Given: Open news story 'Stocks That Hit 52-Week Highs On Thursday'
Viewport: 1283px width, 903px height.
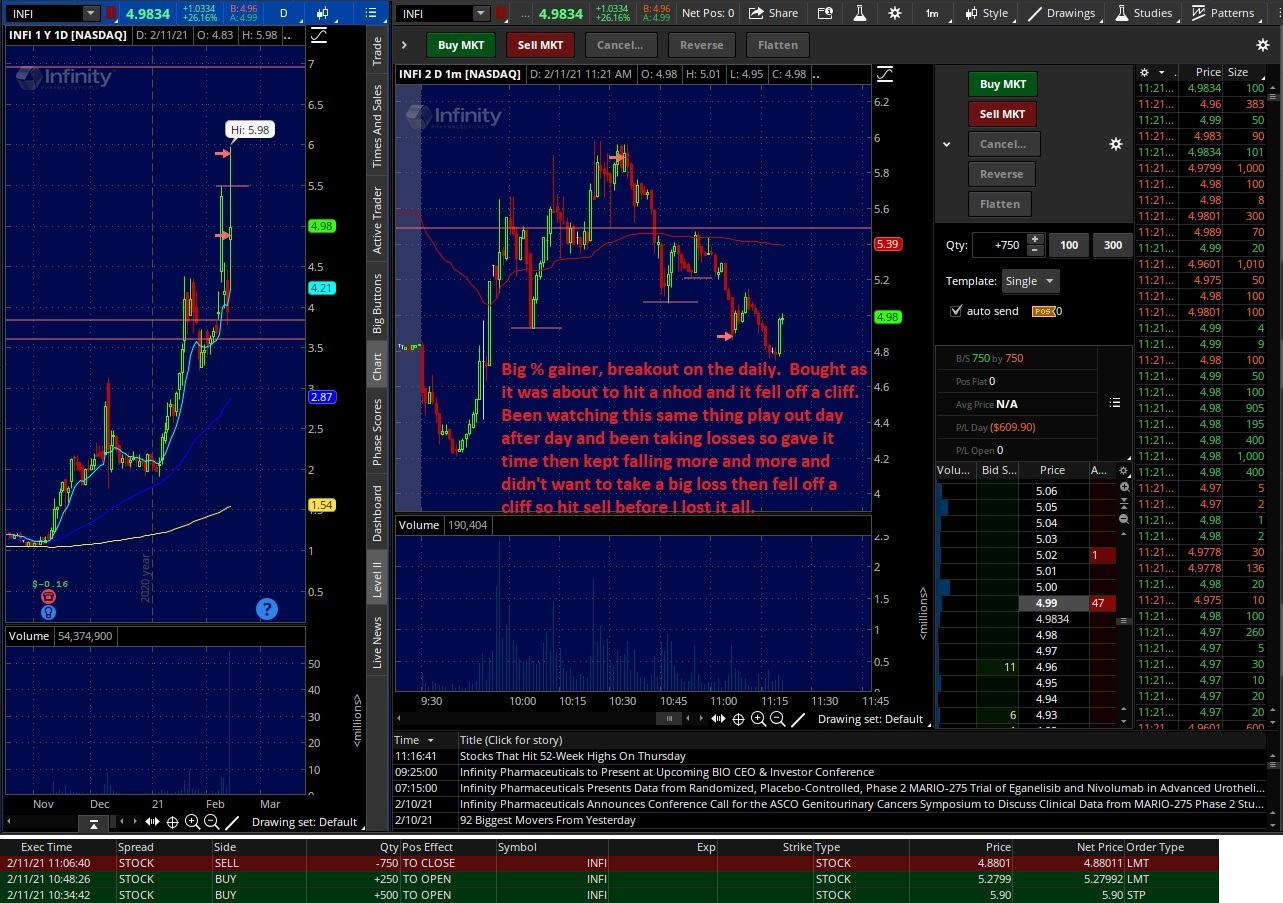Looking at the screenshot, I should [x=572, y=756].
